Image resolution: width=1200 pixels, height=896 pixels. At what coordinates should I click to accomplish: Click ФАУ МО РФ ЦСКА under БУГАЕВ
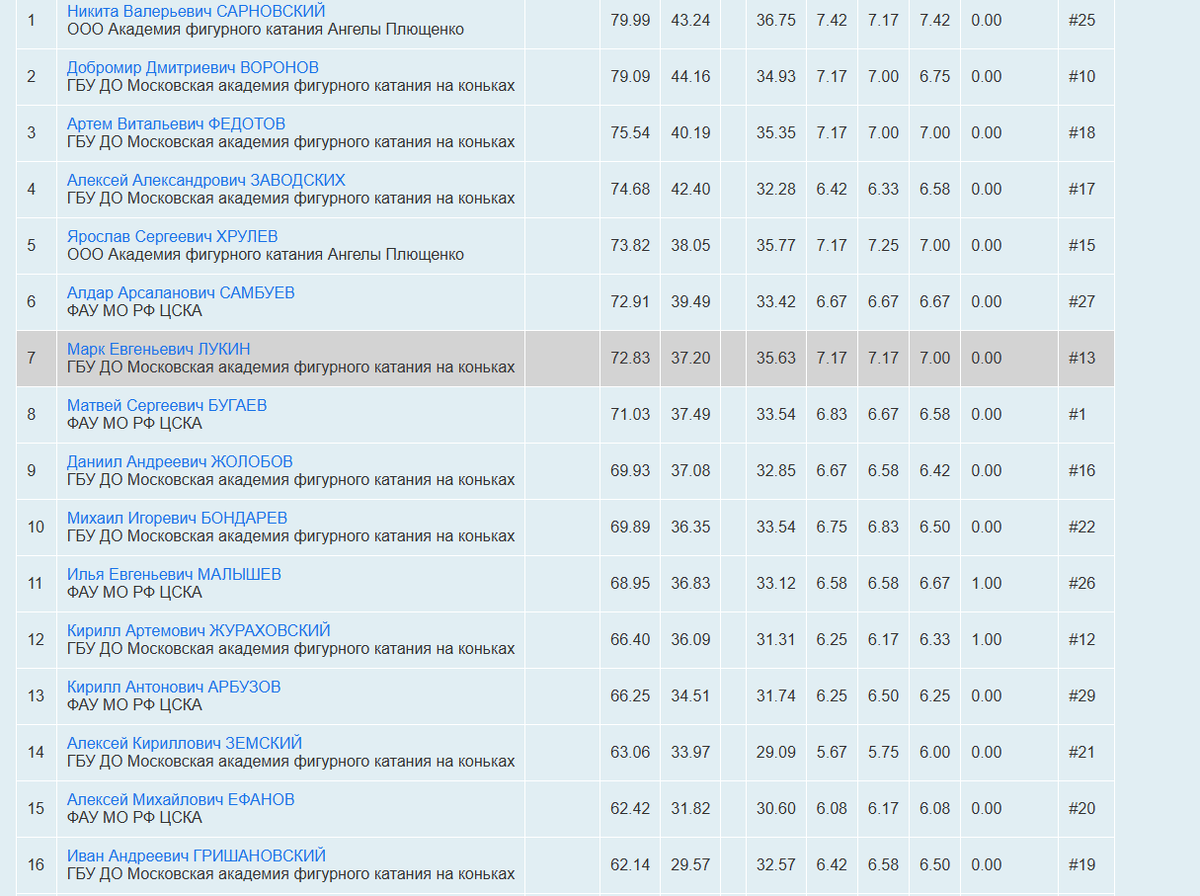tap(134, 424)
